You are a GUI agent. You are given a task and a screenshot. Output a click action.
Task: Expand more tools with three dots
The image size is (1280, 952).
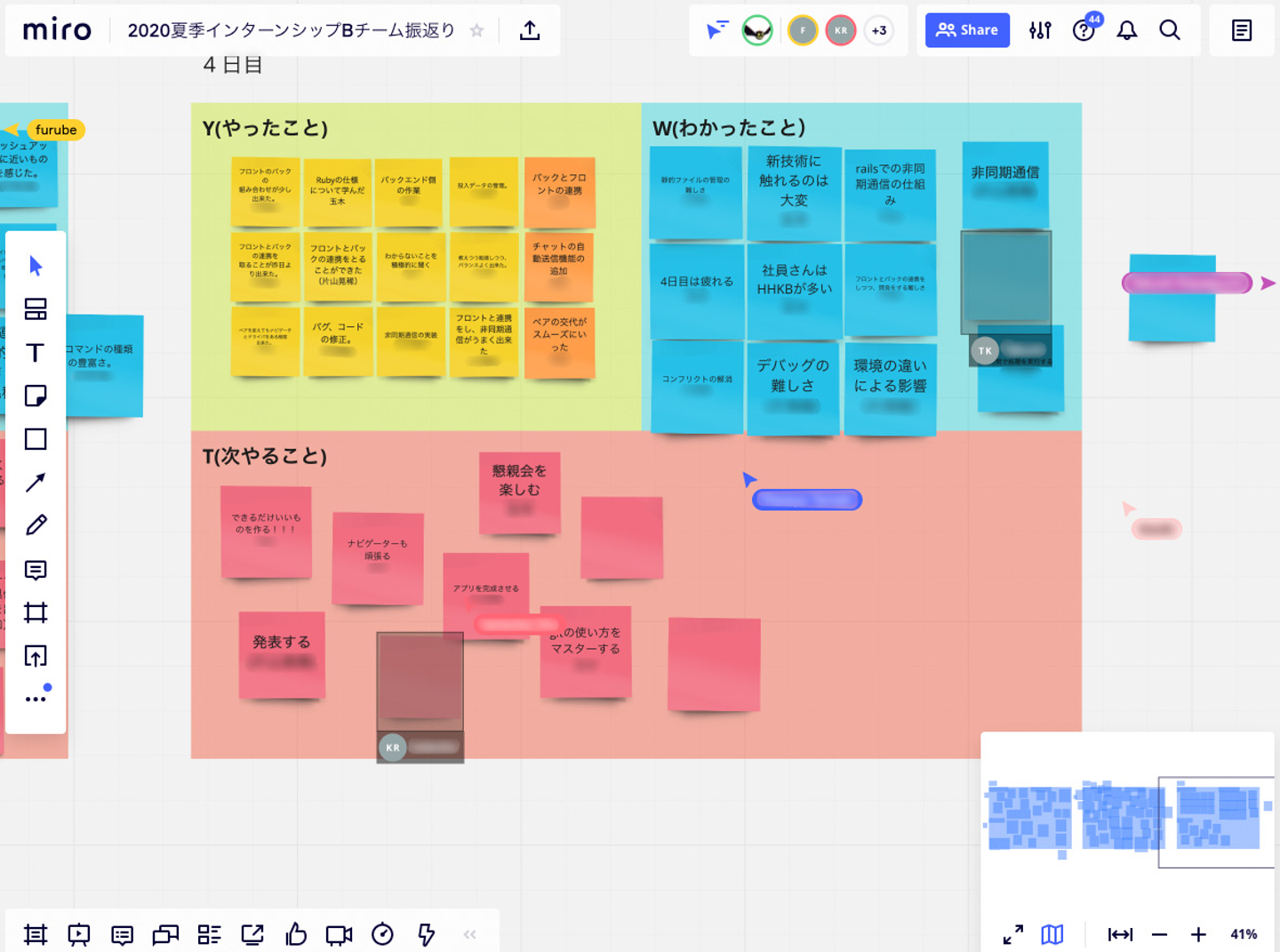36,699
